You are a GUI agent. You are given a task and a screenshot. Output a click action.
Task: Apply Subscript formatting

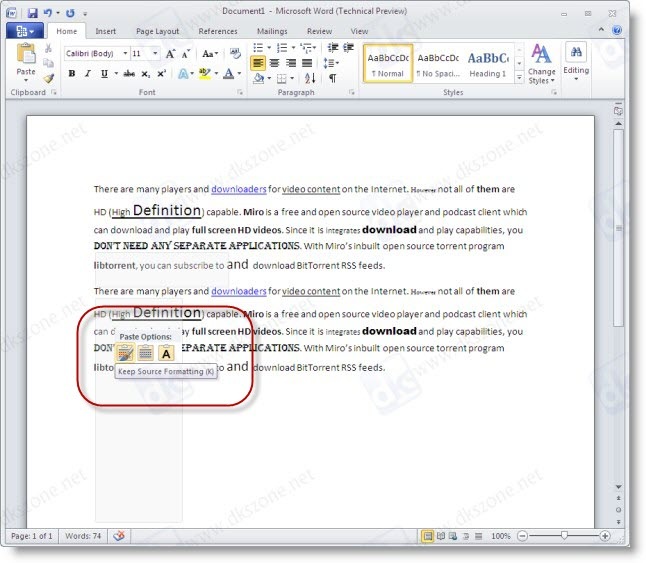click(145, 74)
